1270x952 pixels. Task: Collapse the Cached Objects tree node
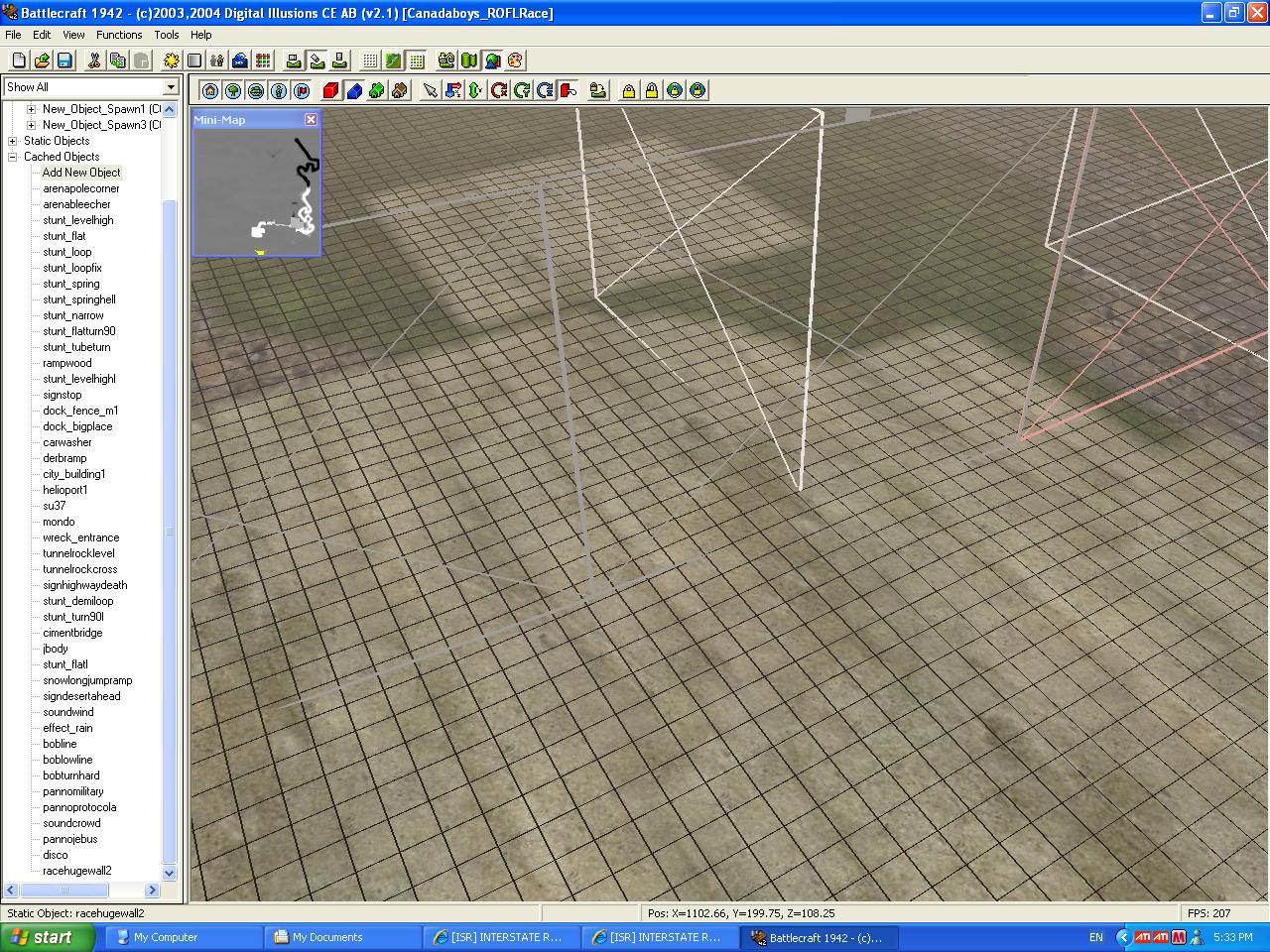coord(13,157)
